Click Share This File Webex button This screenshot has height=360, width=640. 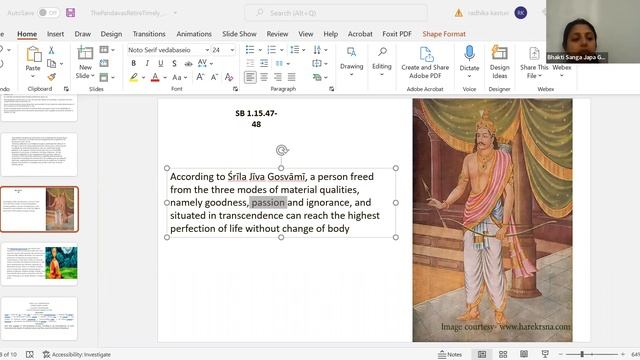pos(534,62)
